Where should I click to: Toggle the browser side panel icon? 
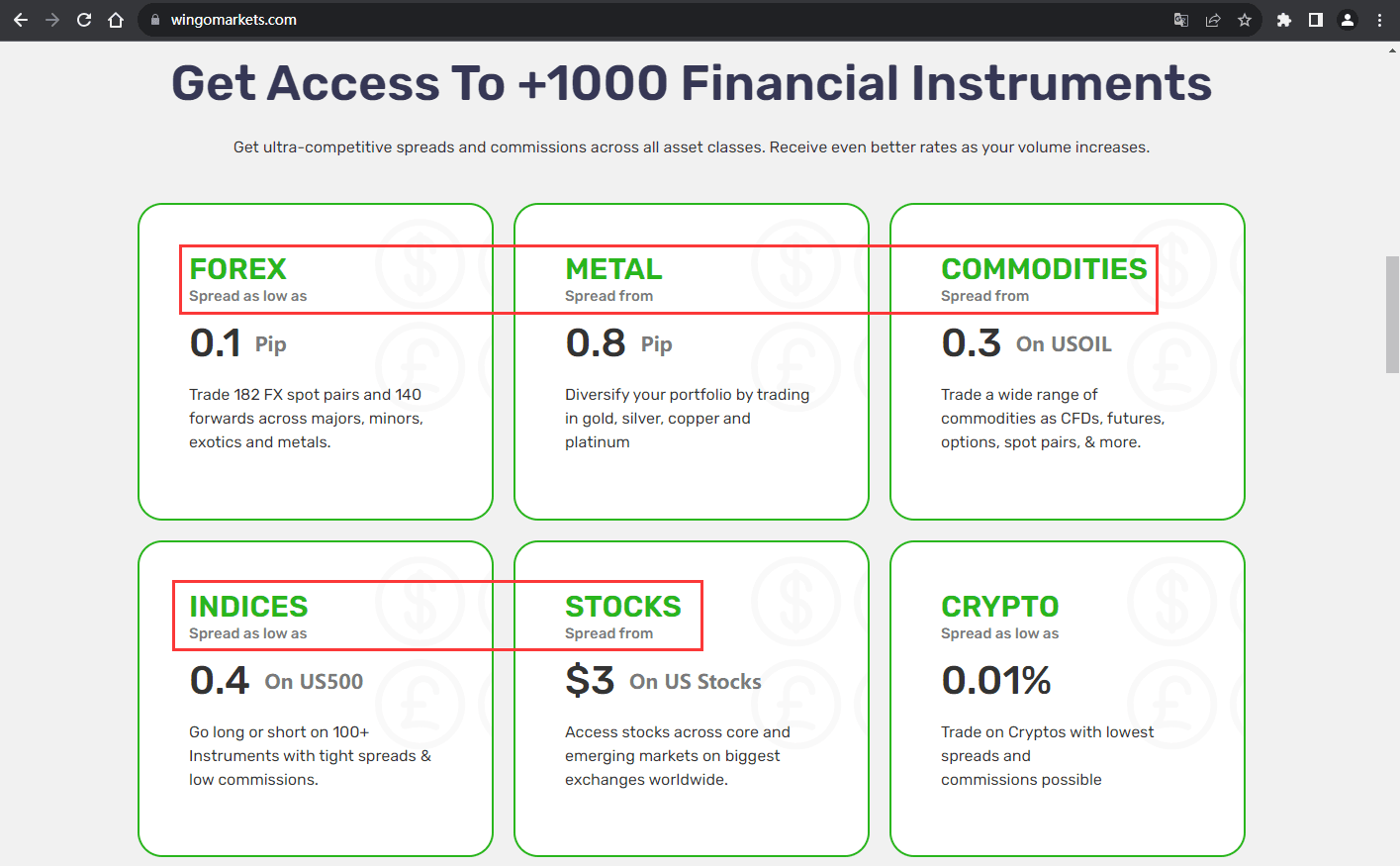click(x=1316, y=20)
